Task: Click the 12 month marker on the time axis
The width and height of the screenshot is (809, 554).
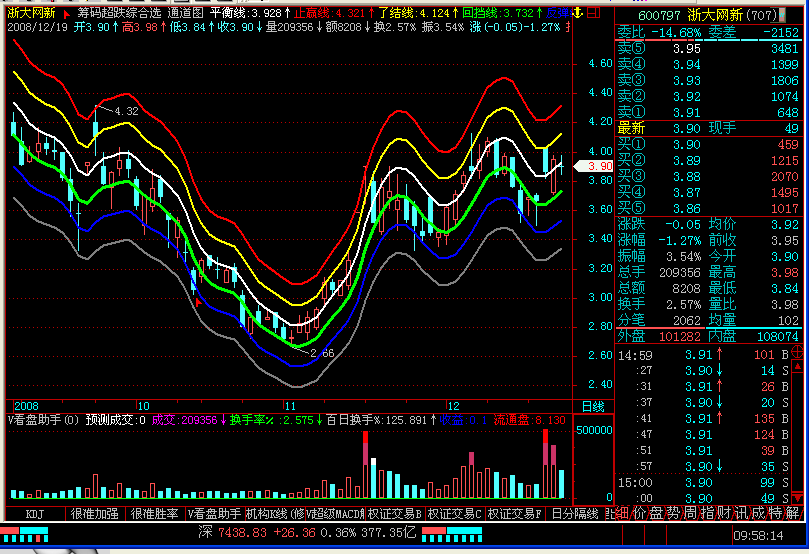Action: 452,406
